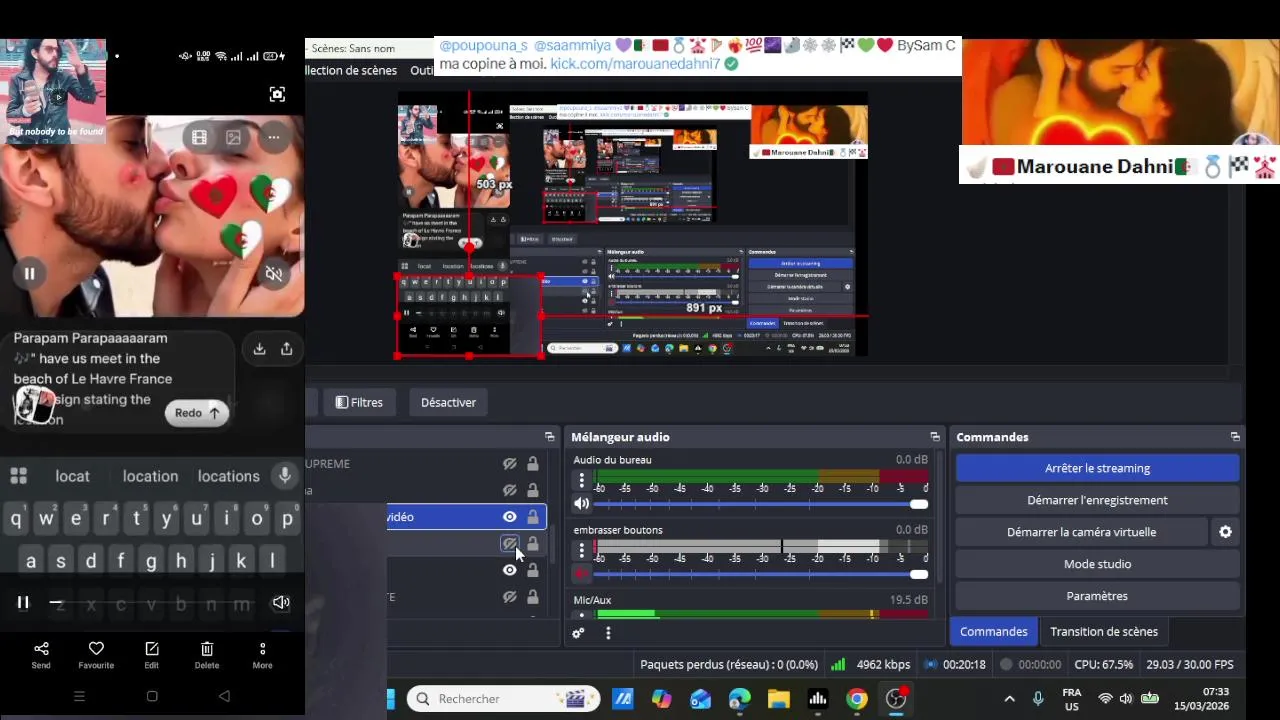Open Google Chrome from the taskbar

[857, 699]
